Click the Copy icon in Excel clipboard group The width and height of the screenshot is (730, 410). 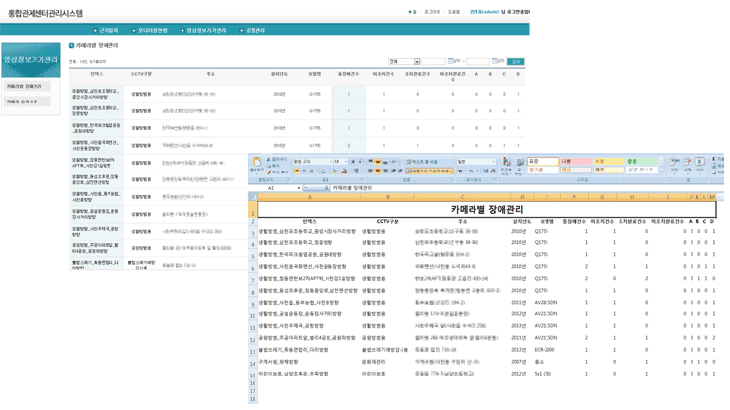[269, 166]
